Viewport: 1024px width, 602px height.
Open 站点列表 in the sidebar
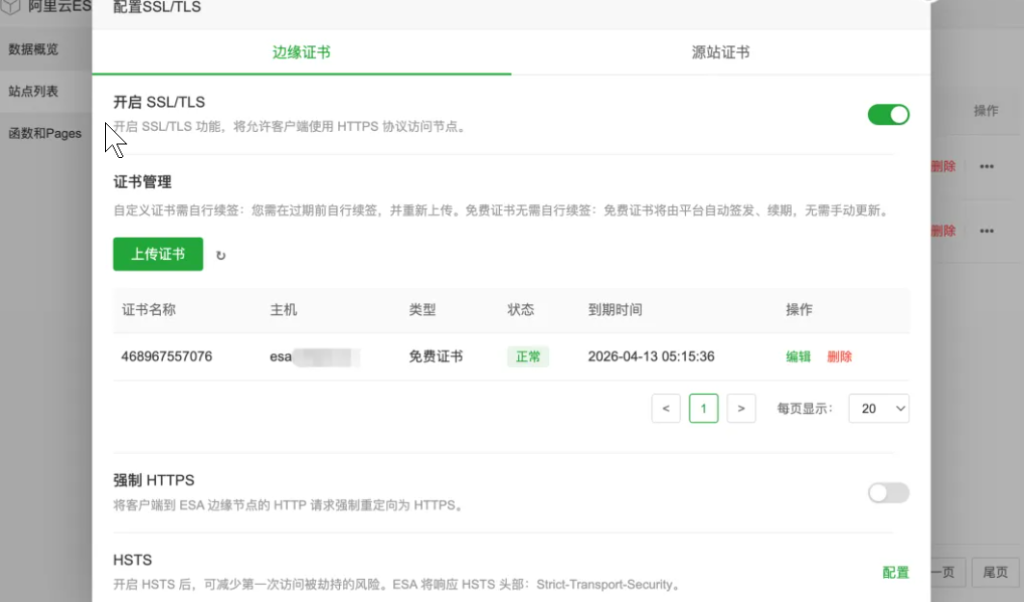[32, 89]
